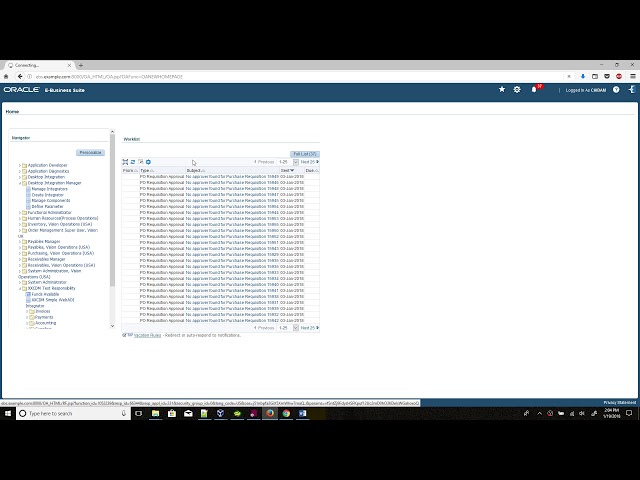Click the browser Home icon
Image resolution: width=640 pixels, height=480 pixels.
[x=6, y=76]
